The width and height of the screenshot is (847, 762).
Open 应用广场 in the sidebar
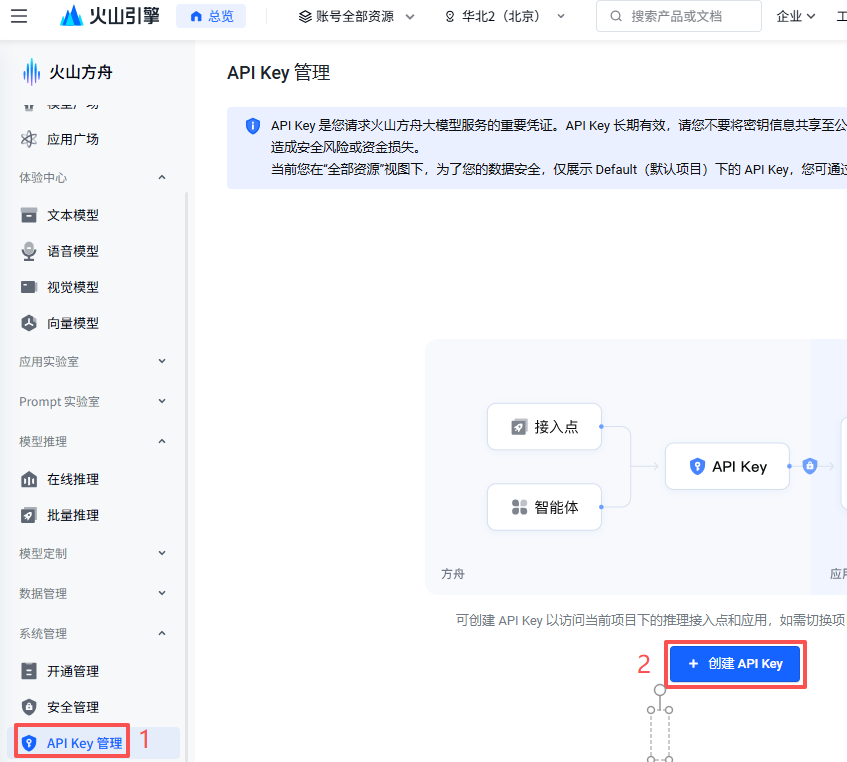(72, 139)
